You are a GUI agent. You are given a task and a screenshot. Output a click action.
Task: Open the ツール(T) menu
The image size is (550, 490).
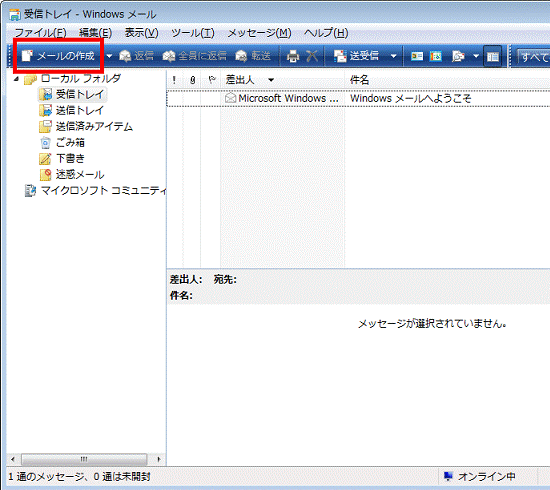pyautogui.click(x=193, y=33)
